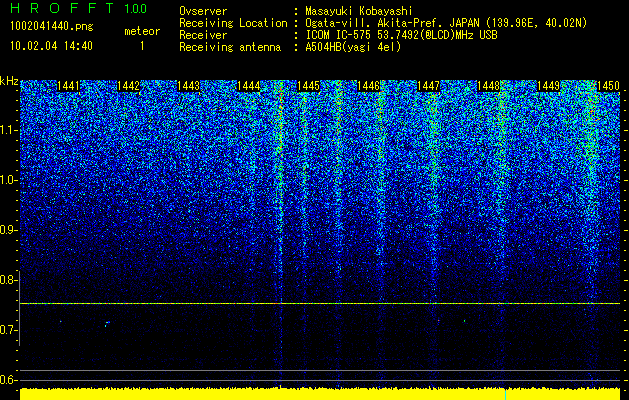Click the HROFFT 1.0.0 title text
The width and height of the screenshot is (629, 400).
point(79,8)
